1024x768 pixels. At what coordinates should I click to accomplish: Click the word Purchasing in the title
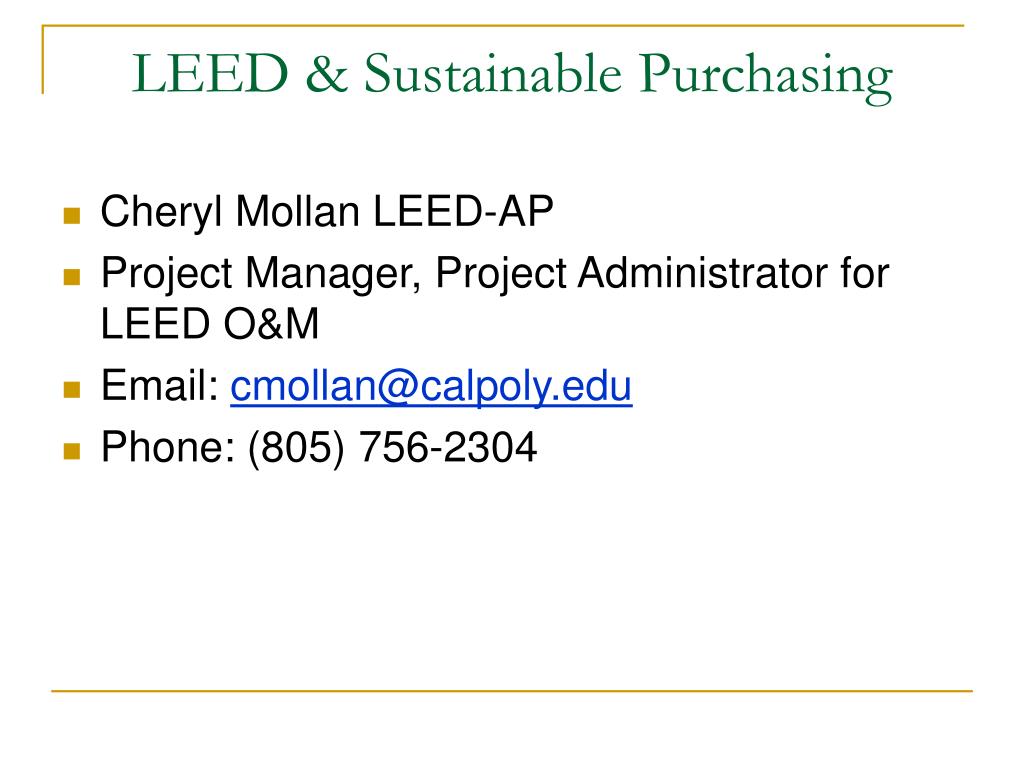765,77
